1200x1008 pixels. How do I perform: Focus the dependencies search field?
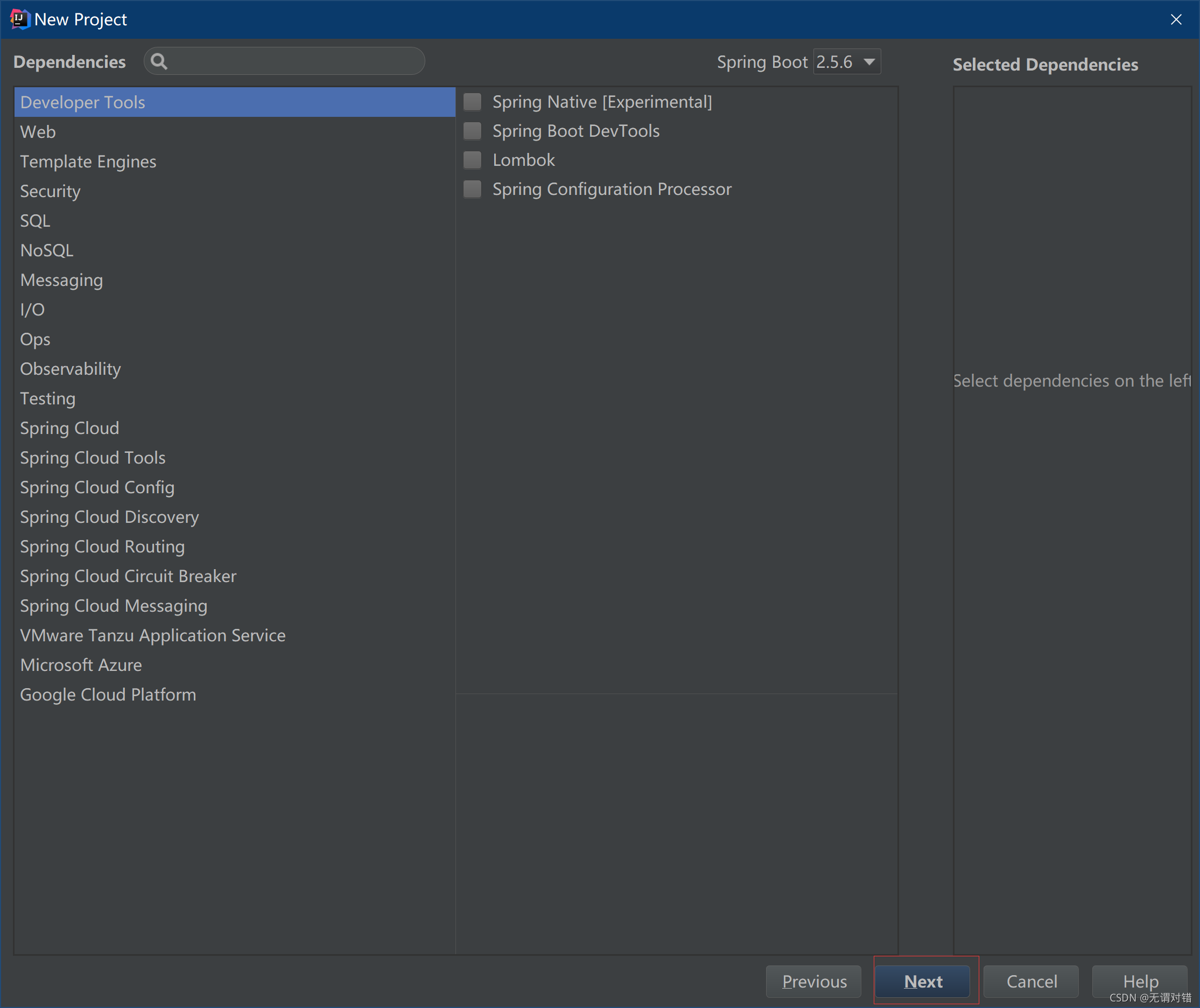284,61
